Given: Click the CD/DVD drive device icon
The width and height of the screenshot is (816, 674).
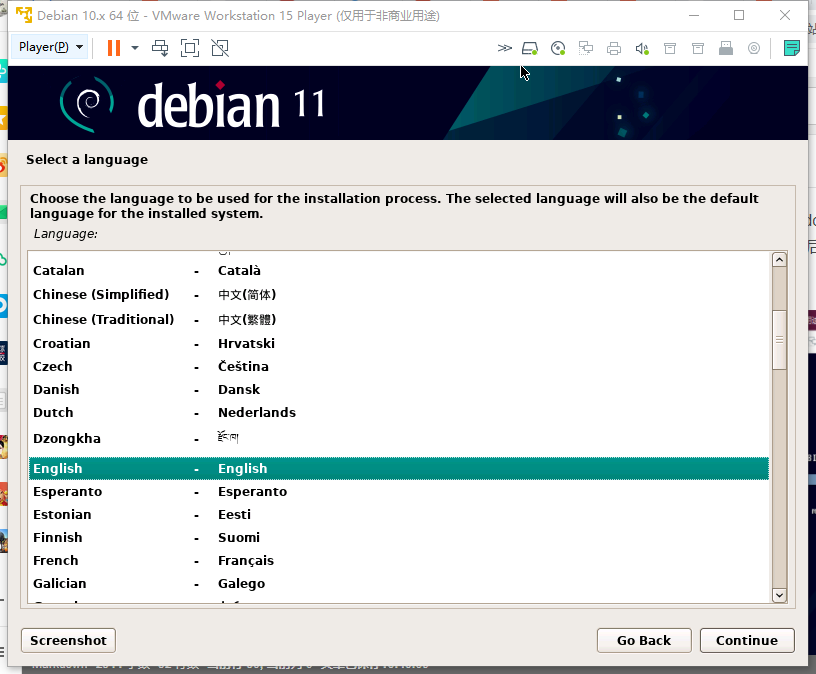Looking at the screenshot, I should 558,48.
